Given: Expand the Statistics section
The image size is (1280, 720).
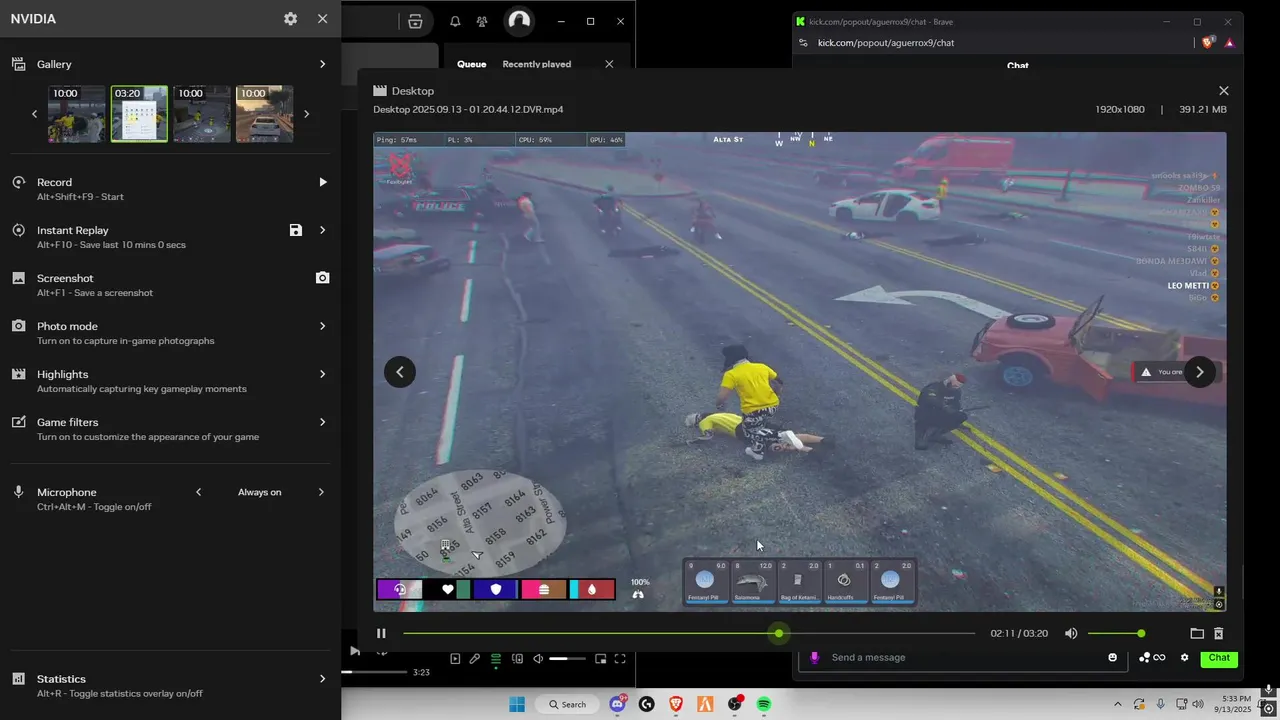Looking at the screenshot, I should pos(322,678).
